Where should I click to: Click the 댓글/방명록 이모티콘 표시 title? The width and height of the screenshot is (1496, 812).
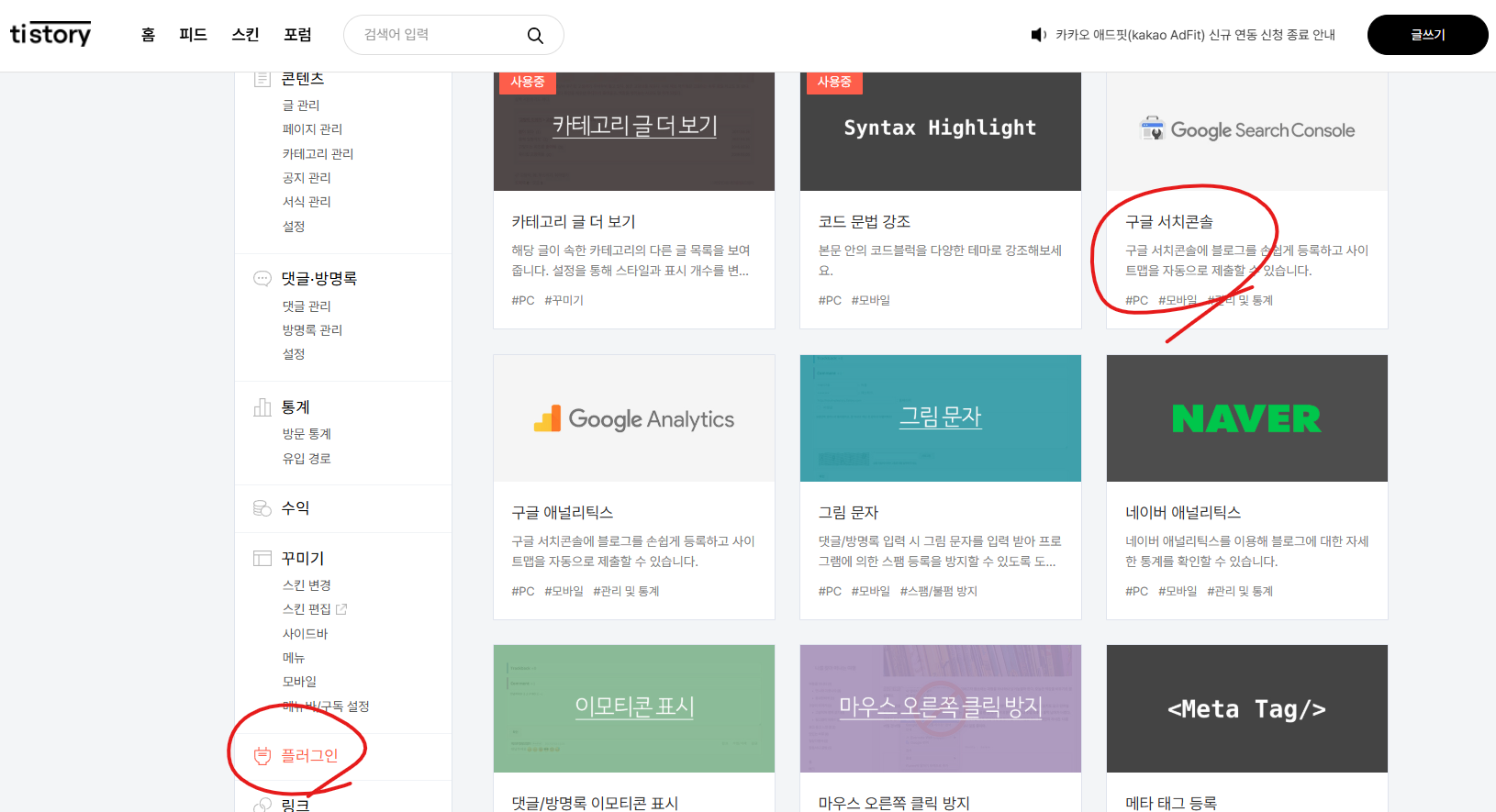[x=595, y=803]
